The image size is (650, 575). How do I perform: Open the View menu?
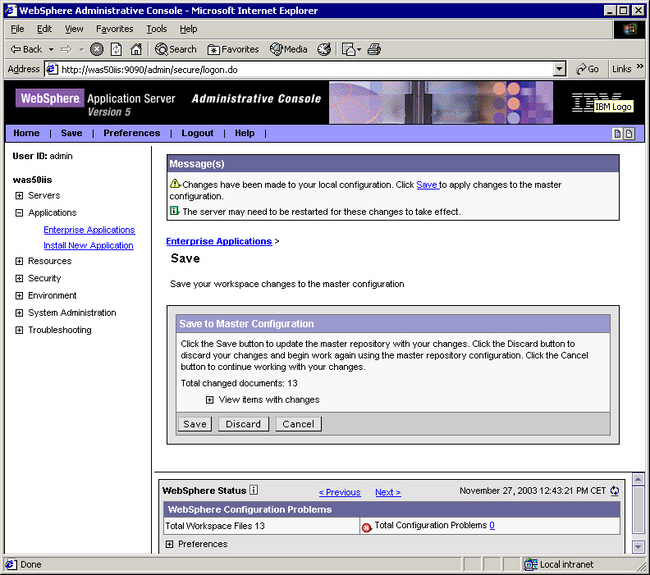tap(74, 29)
